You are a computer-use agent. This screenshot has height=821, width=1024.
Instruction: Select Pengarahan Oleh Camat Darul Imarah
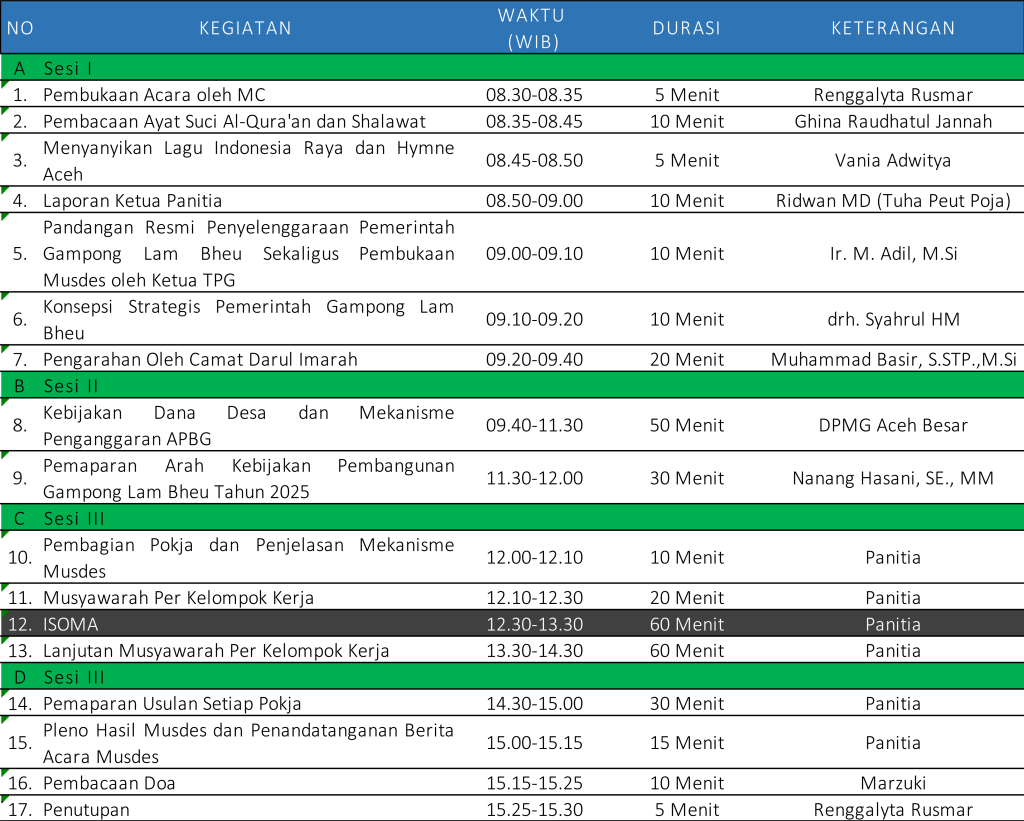[x=200, y=359]
